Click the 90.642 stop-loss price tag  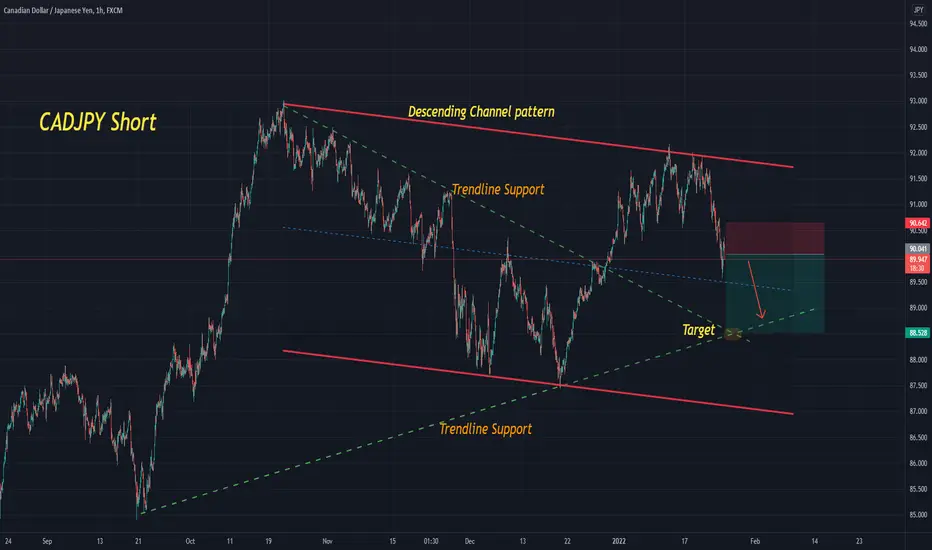click(917, 223)
